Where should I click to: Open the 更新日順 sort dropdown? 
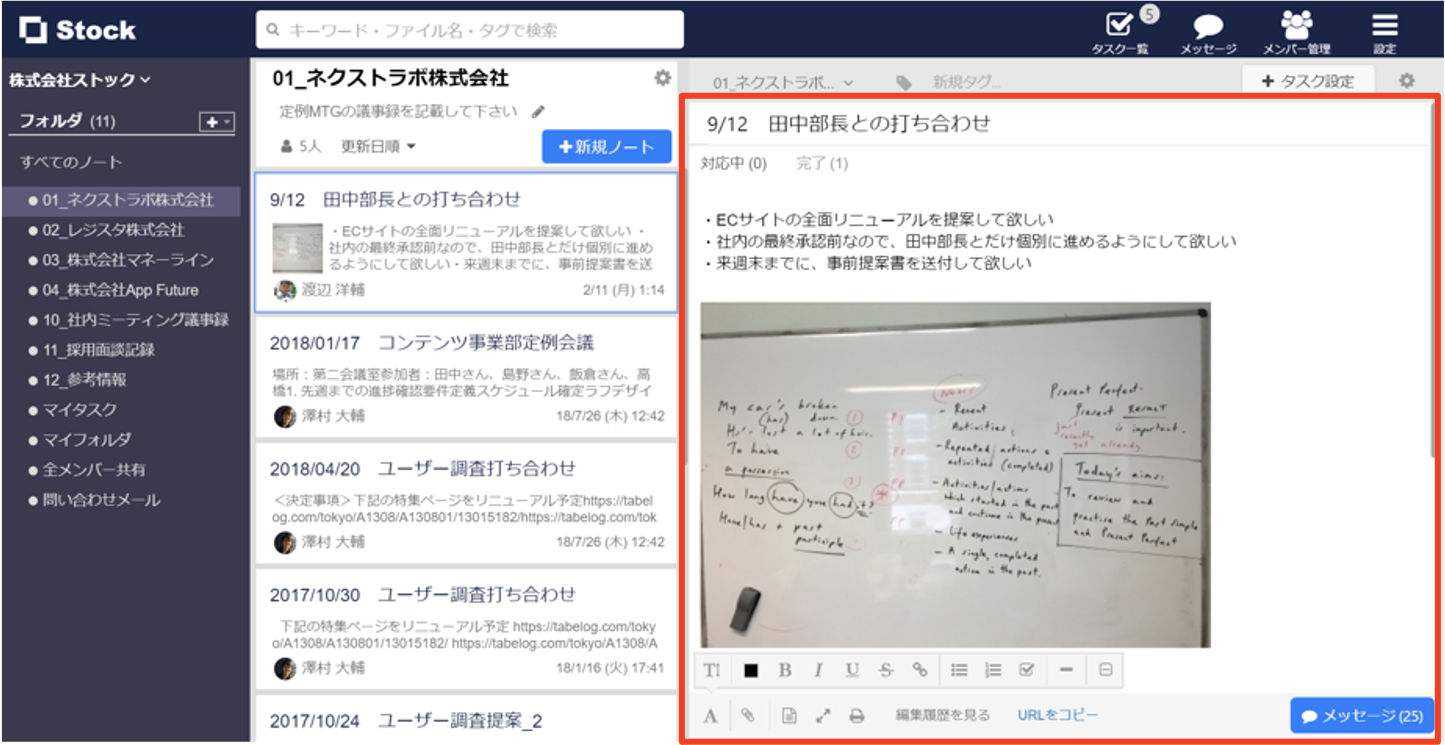point(379,146)
